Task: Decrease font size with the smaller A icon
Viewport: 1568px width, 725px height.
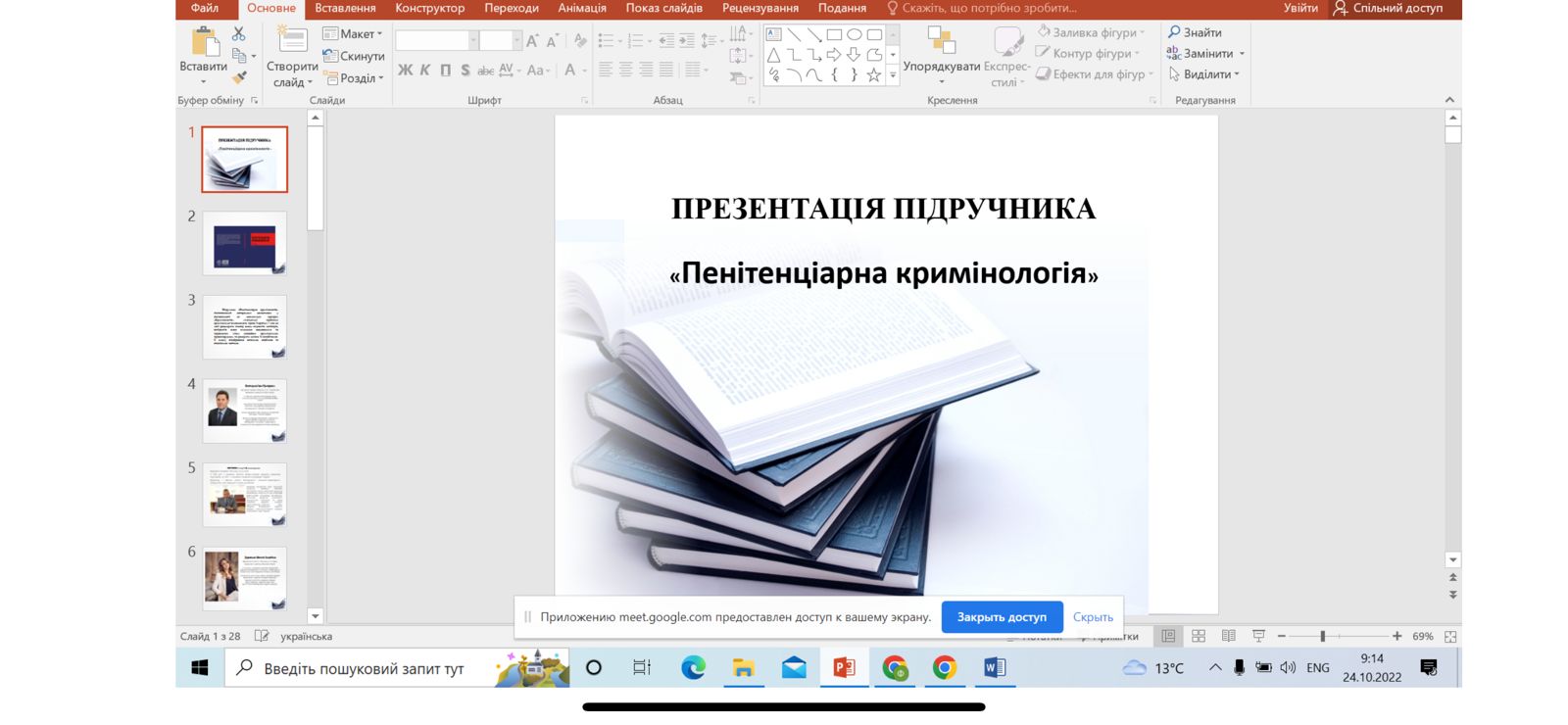Action: [553, 40]
